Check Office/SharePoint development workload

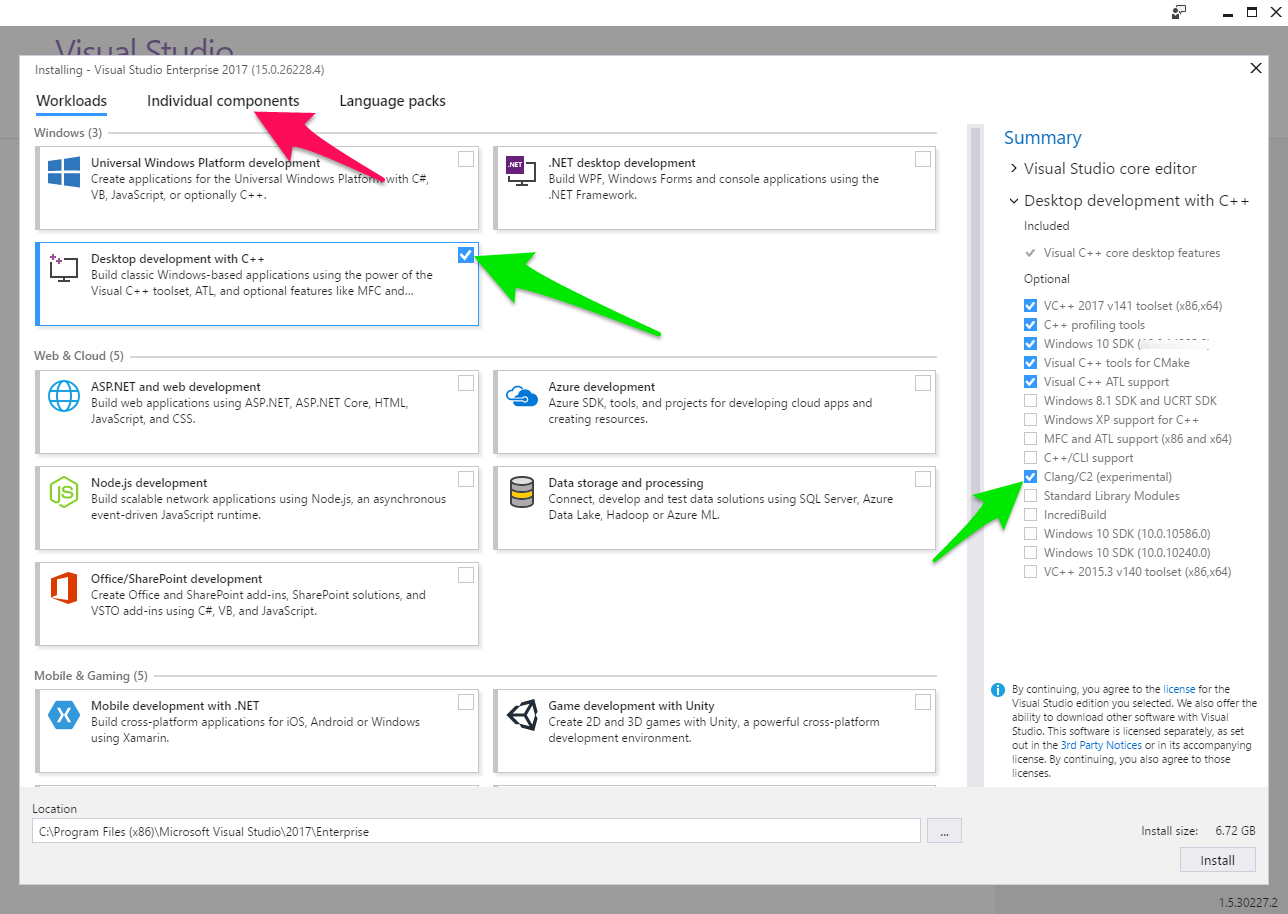coord(466,575)
